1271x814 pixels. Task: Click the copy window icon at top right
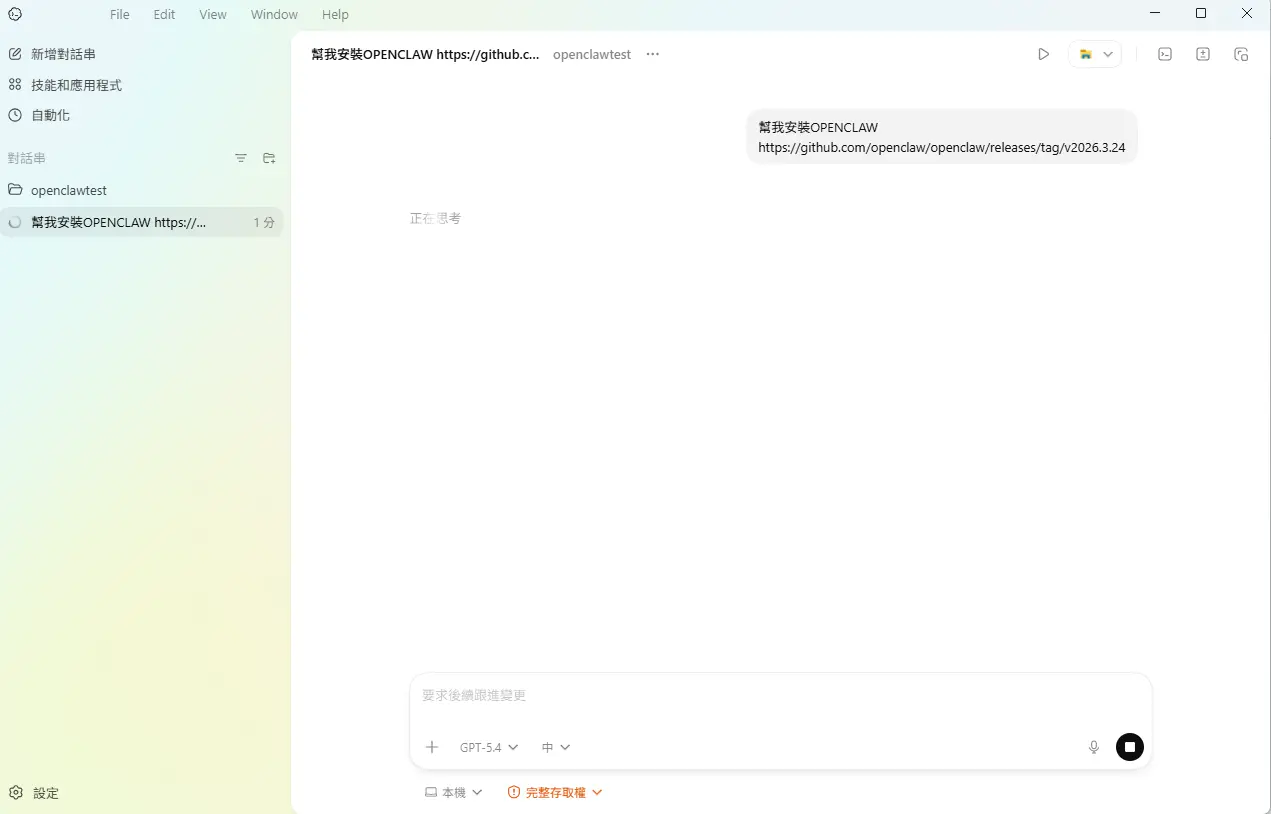tap(1241, 54)
